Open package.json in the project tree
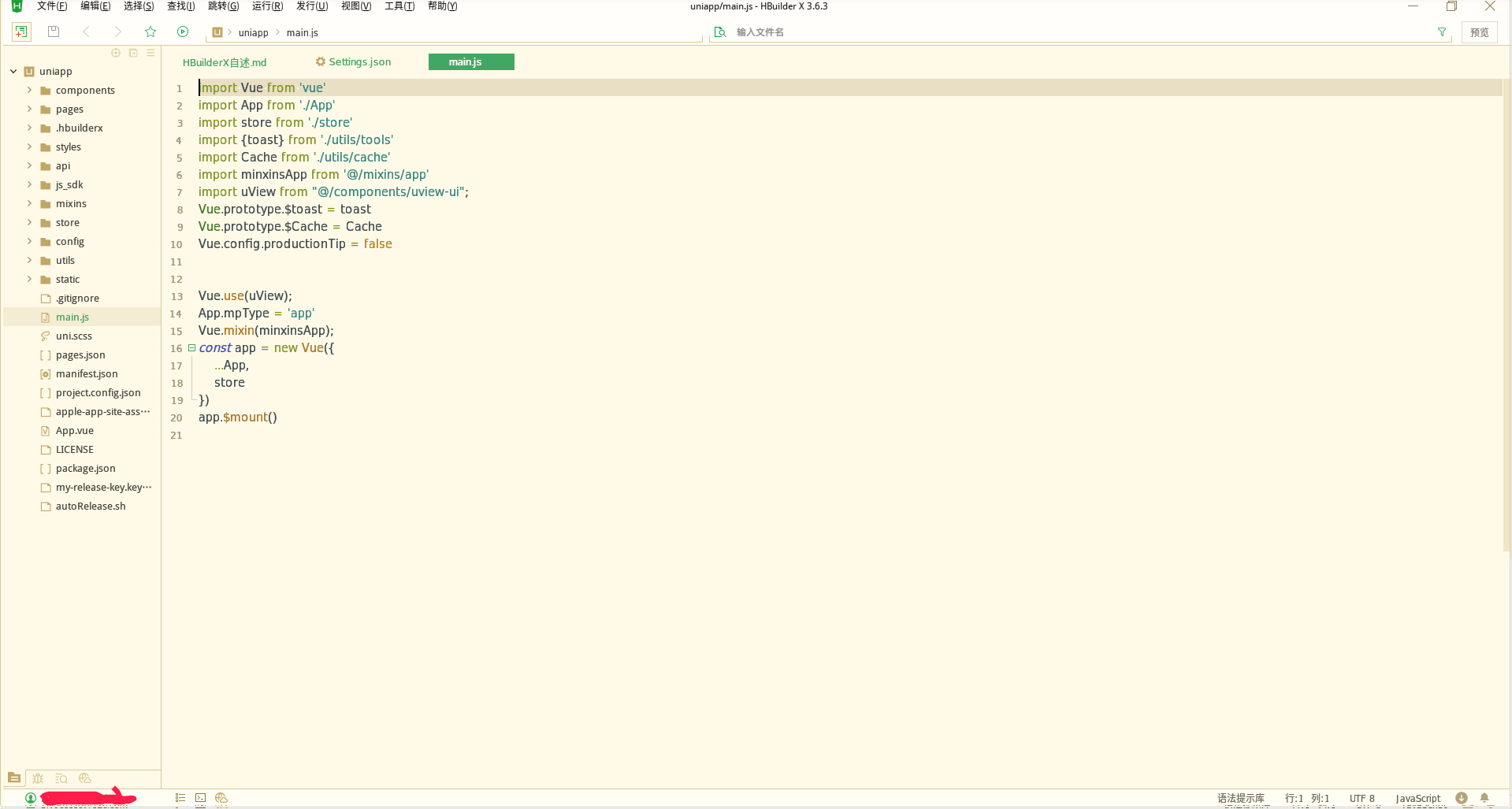Viewport: 1512px width, 809px height. [85, 468]
